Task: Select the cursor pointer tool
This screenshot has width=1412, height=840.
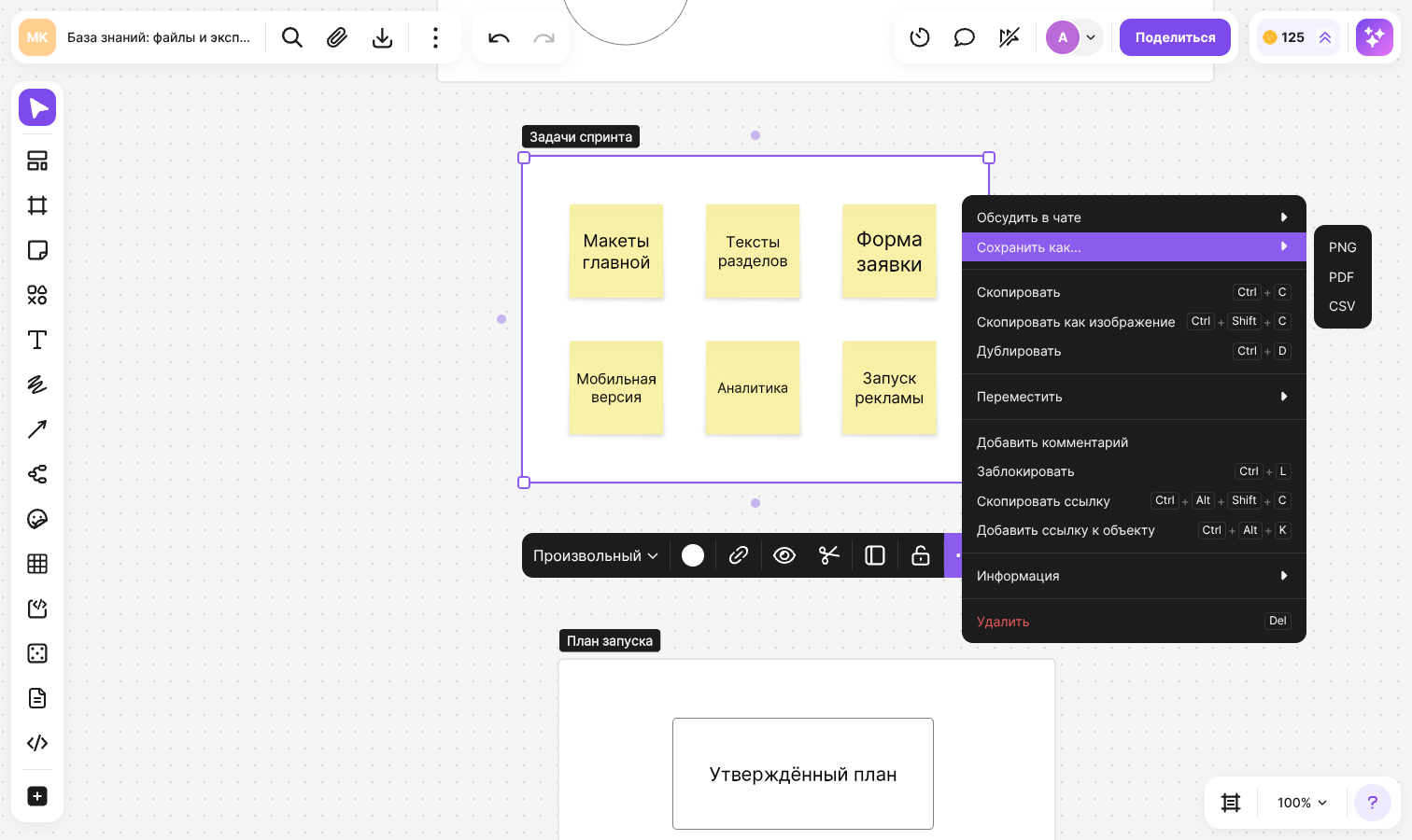Action: point(37,107)
